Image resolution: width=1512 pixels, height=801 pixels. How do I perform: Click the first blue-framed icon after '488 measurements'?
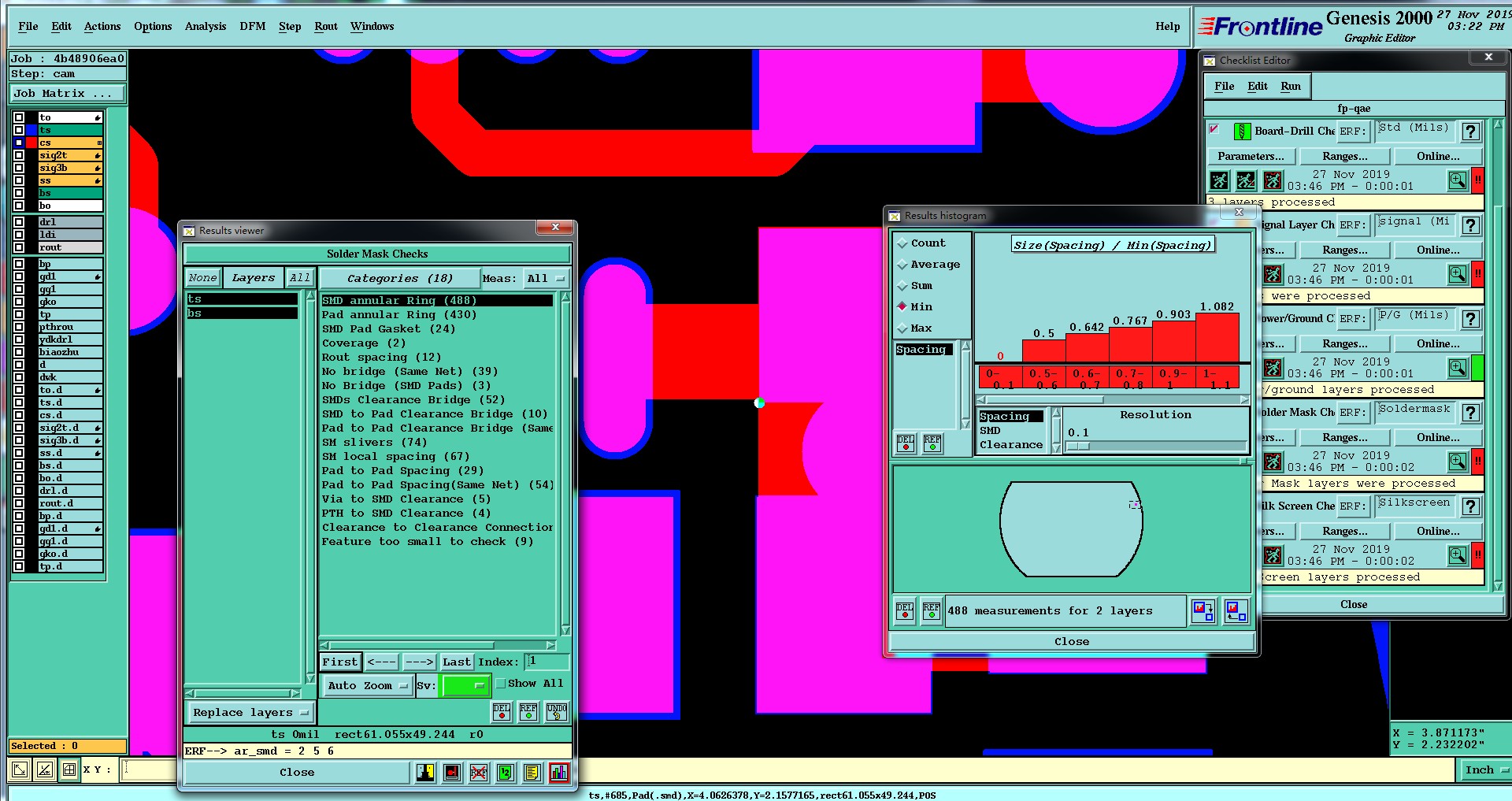pos(1203,611)
